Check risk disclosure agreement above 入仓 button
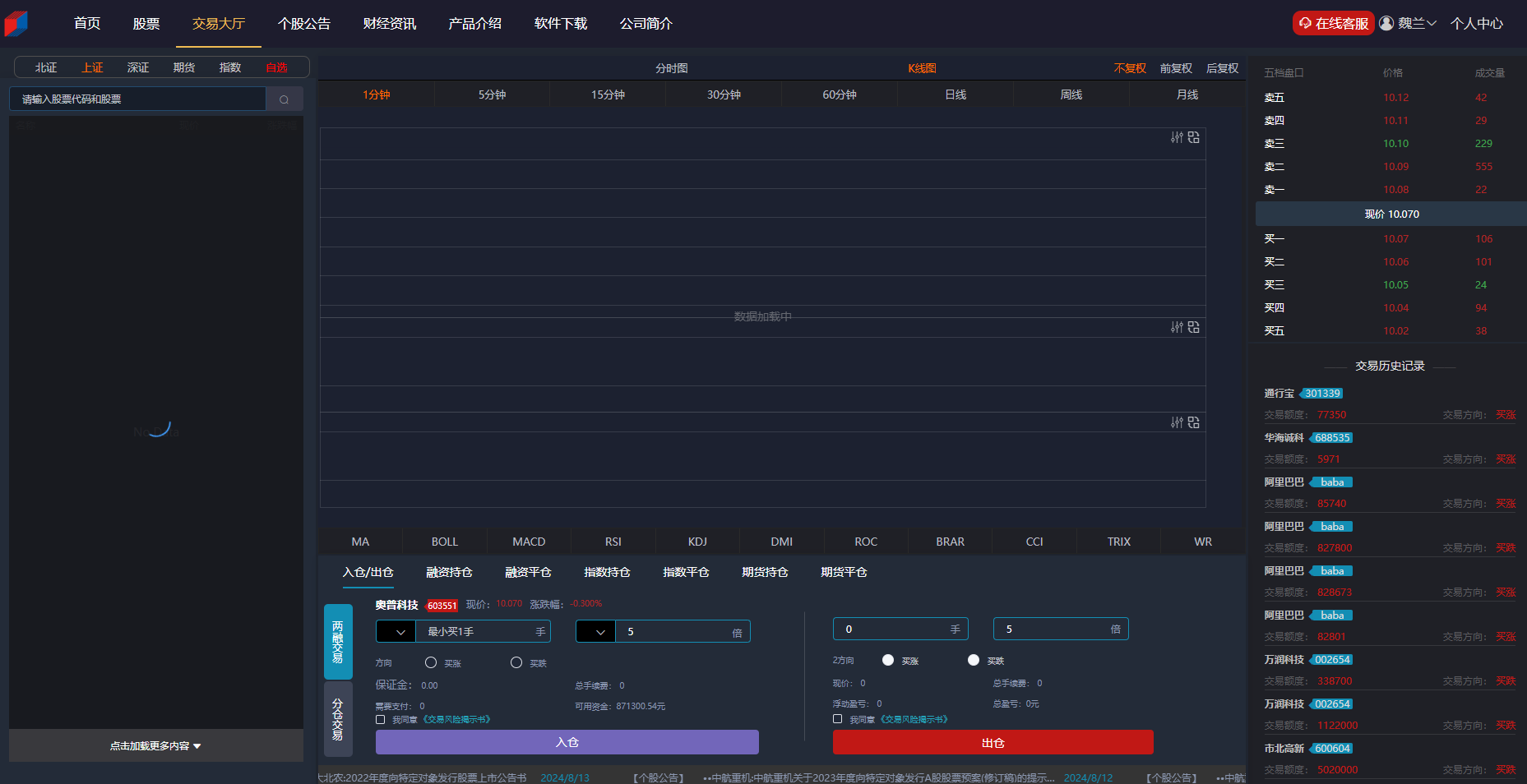Image resolution: width=1527 pixels, height=784 pixels. coord(381,720)
